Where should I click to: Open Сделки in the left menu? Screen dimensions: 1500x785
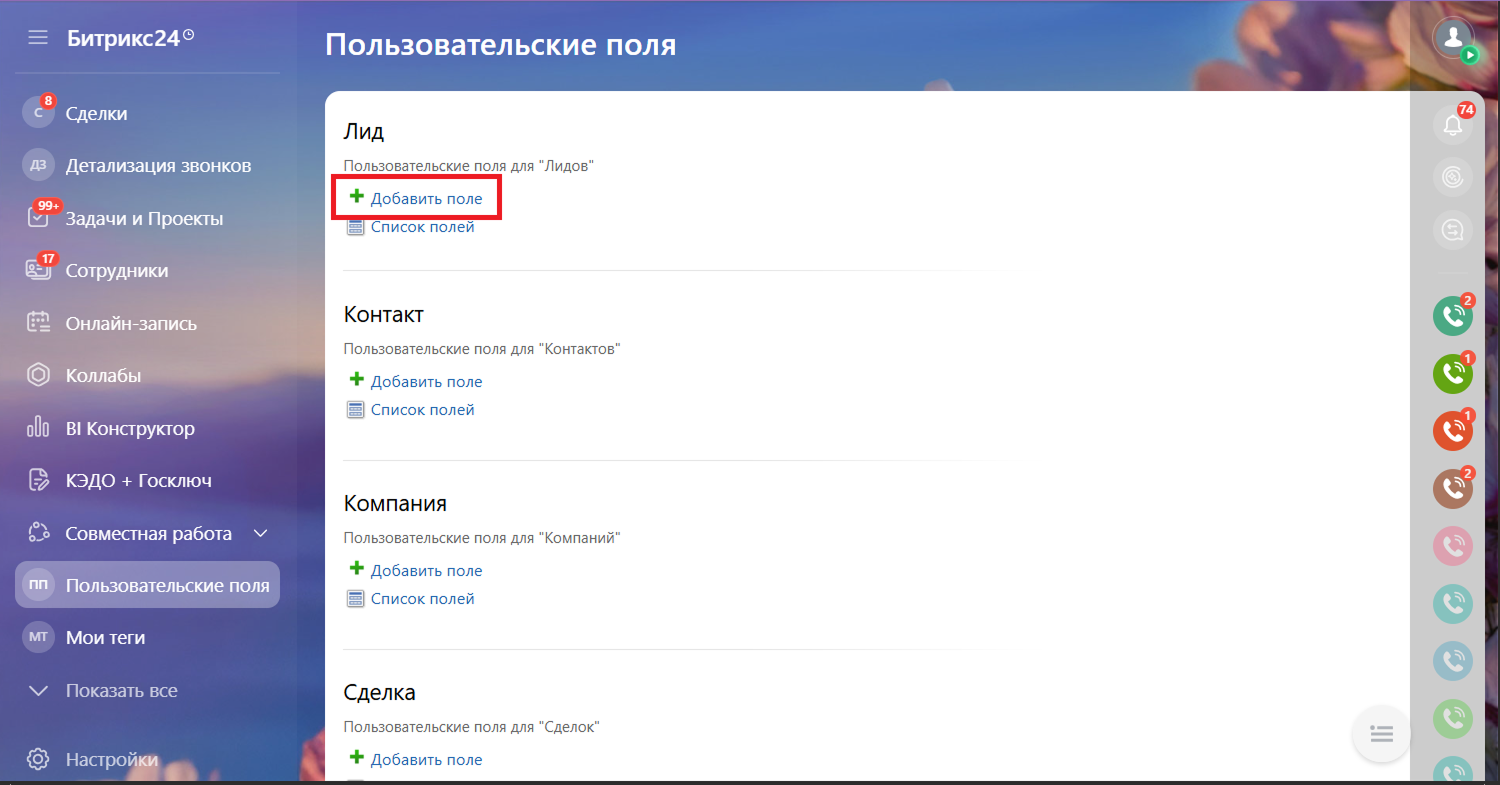96,113
